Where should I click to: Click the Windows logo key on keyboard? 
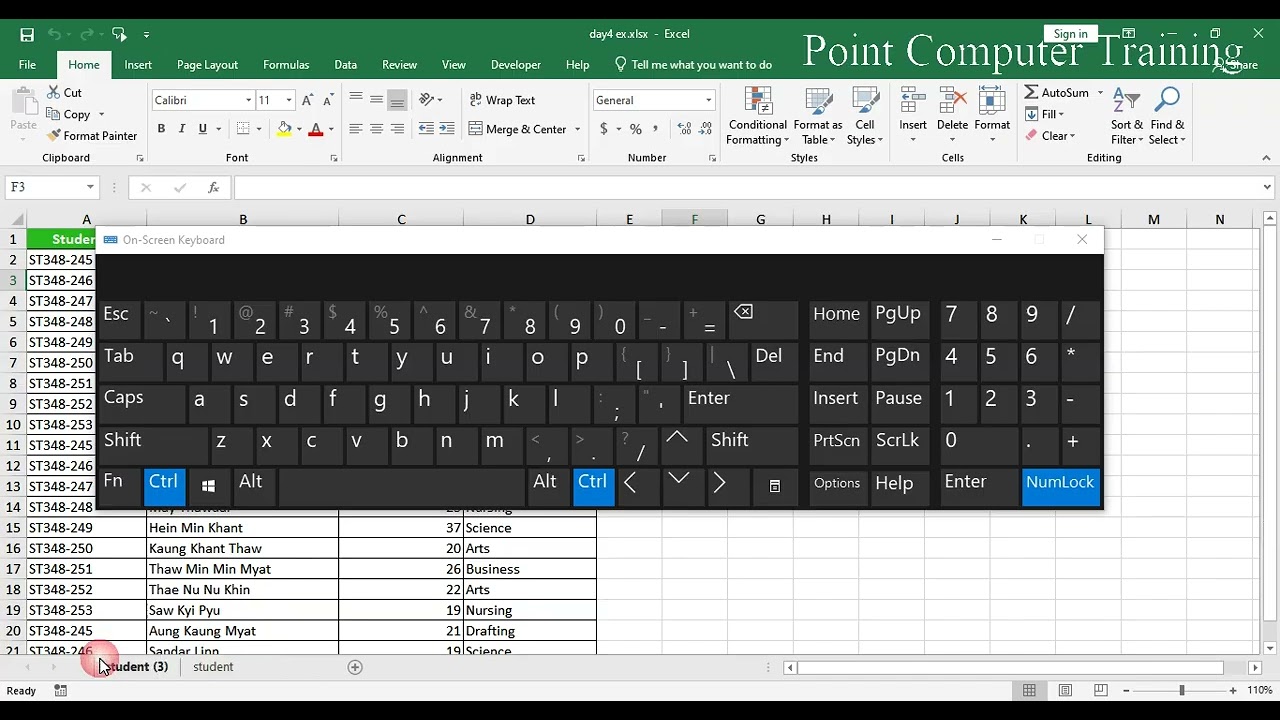pyautogui.click(x=209, y=486)
